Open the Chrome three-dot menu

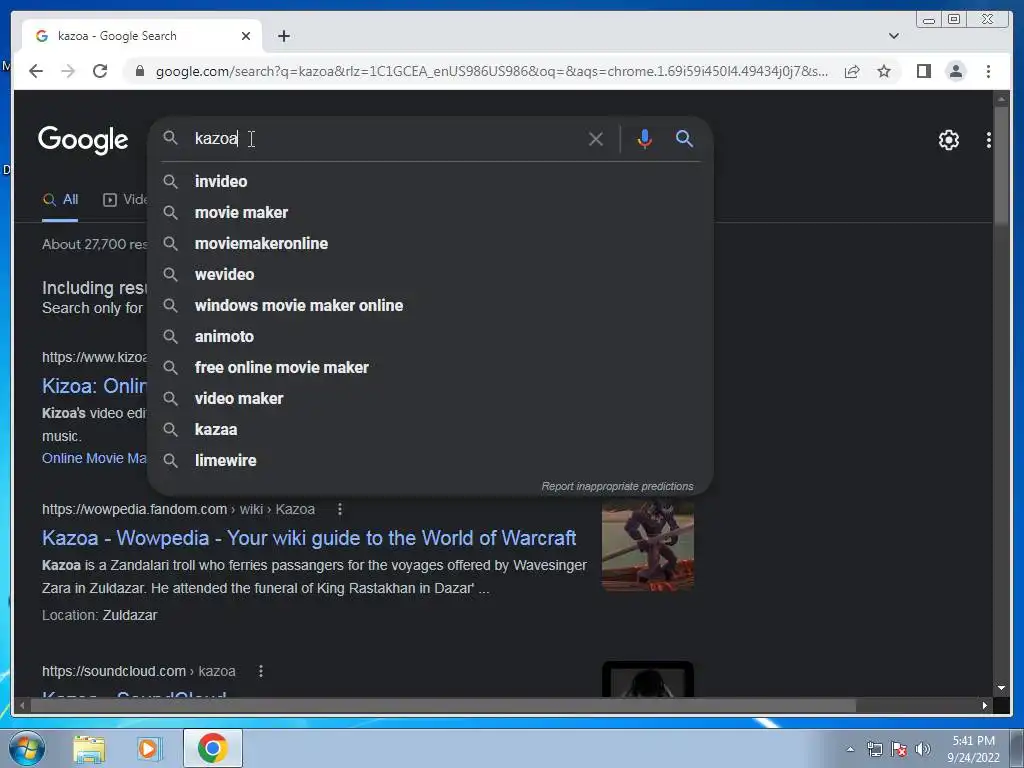pos(988,71)
